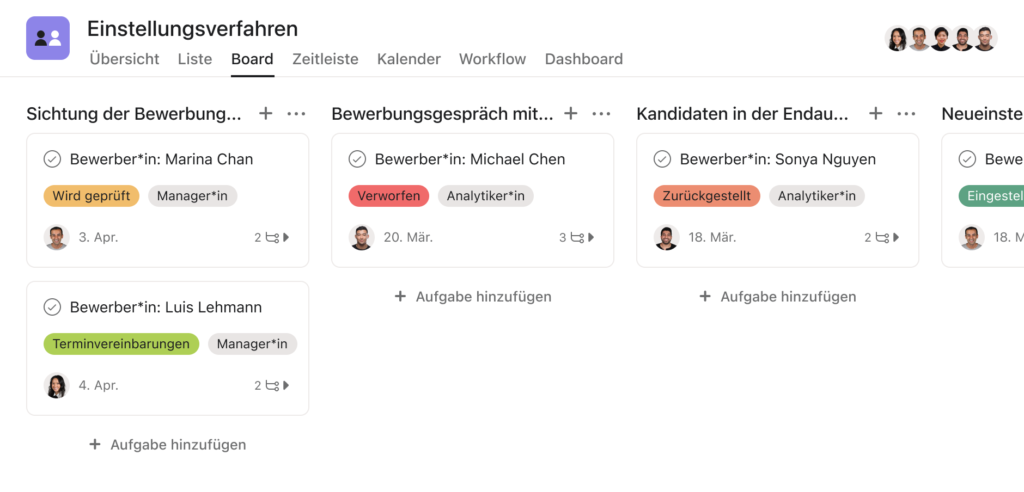
Task: Click the plus icon beside Bewerbungsgespräch column title
Action: click(571, 114)
